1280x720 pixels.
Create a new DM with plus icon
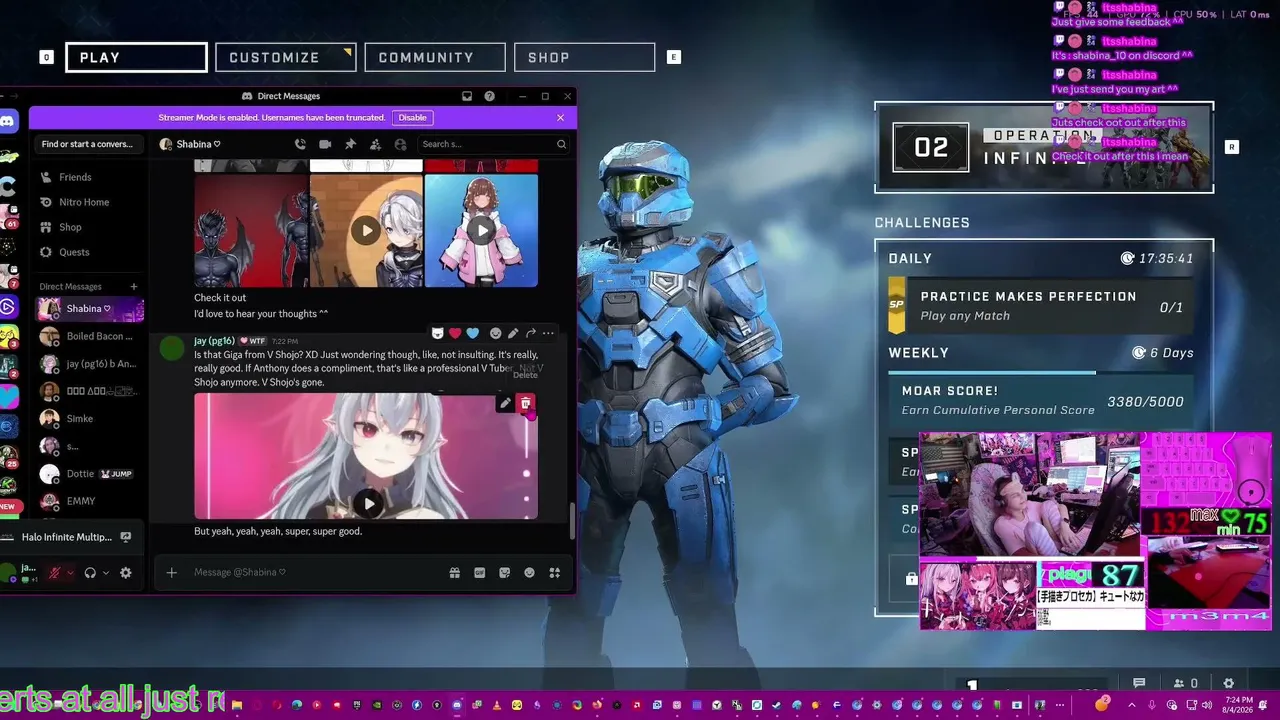tap(134, 287)
